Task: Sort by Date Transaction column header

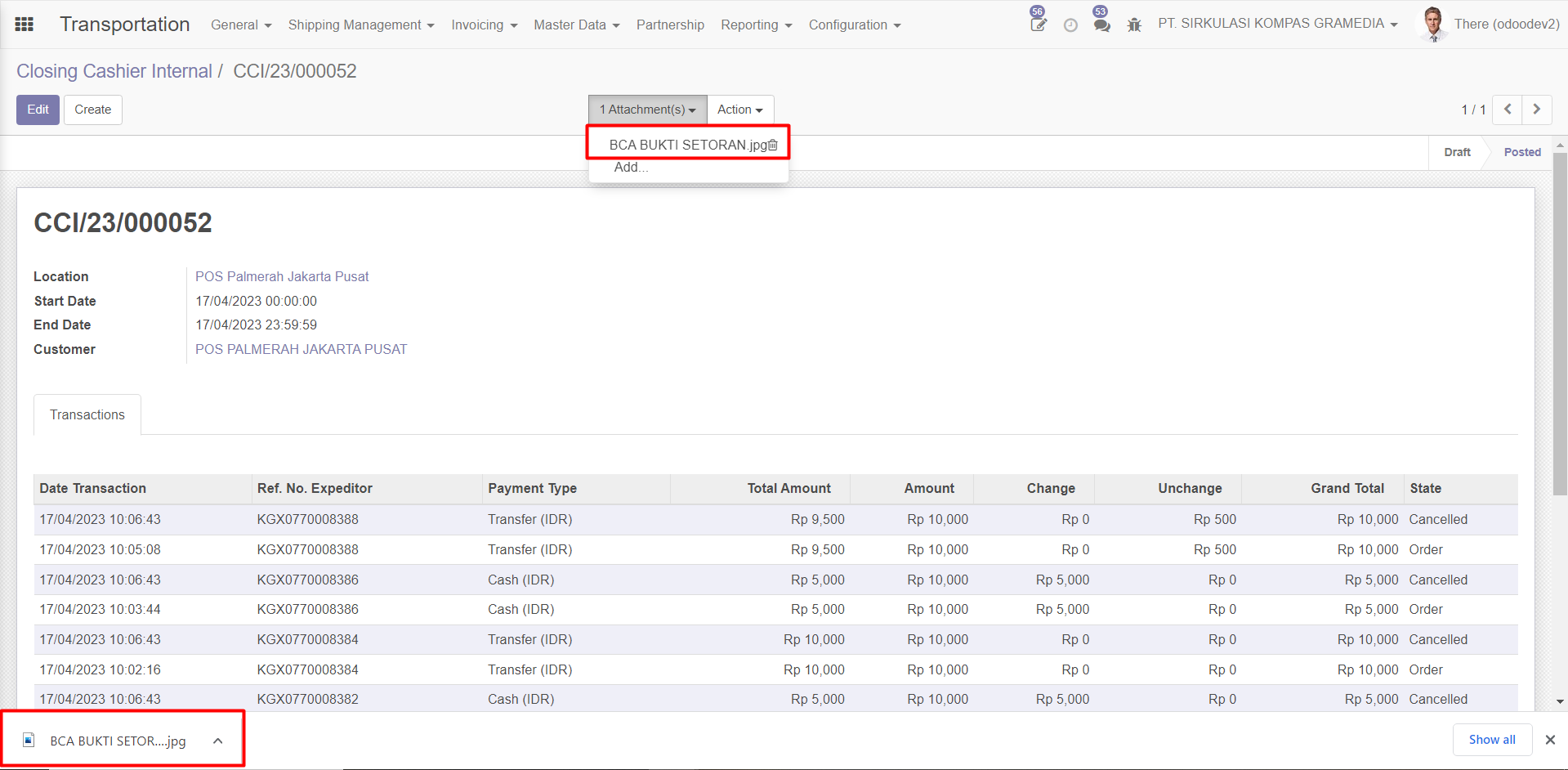Action: coord(142,488)
